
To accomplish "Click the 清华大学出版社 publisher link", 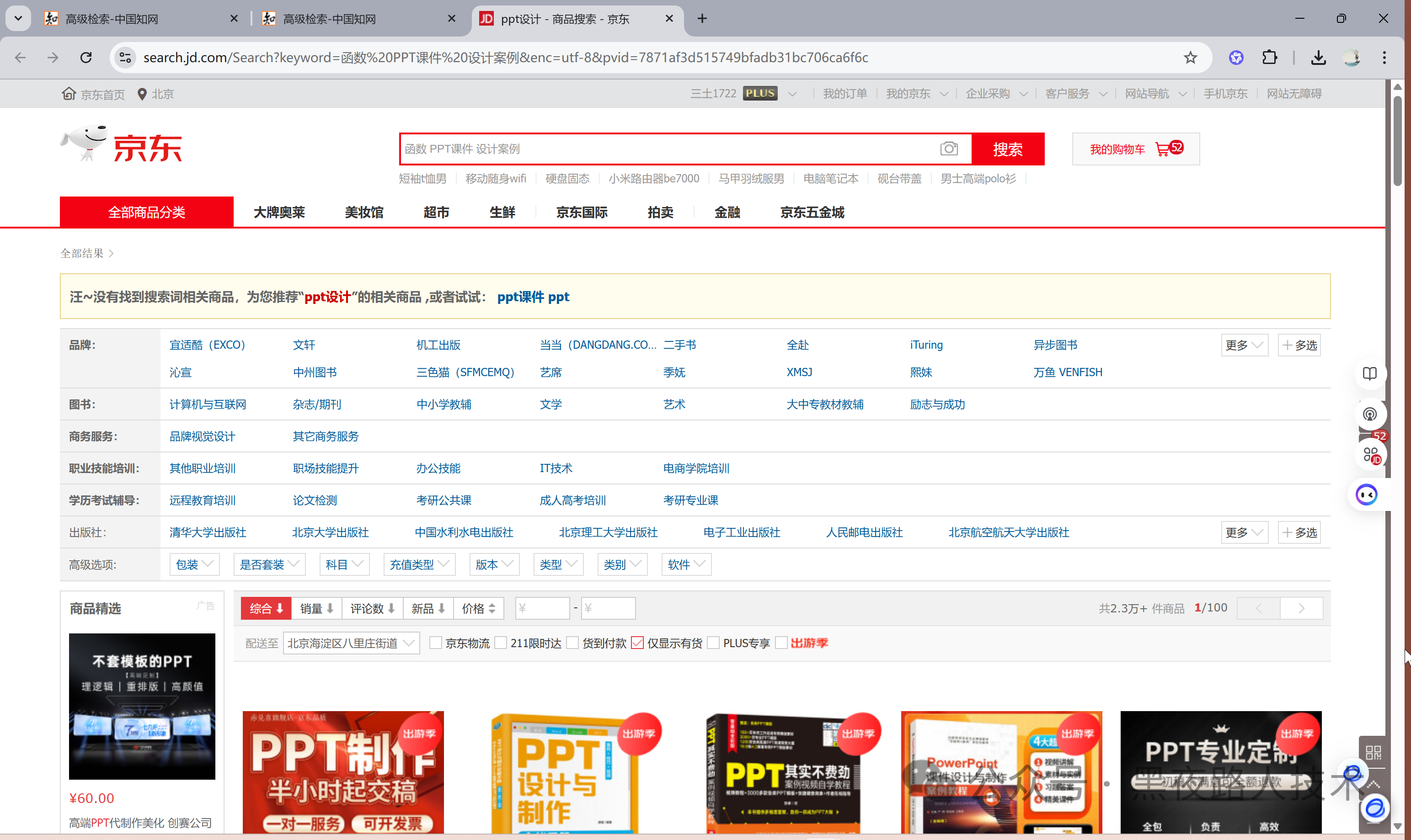I will pyautogui.click(x=208, y=532).
